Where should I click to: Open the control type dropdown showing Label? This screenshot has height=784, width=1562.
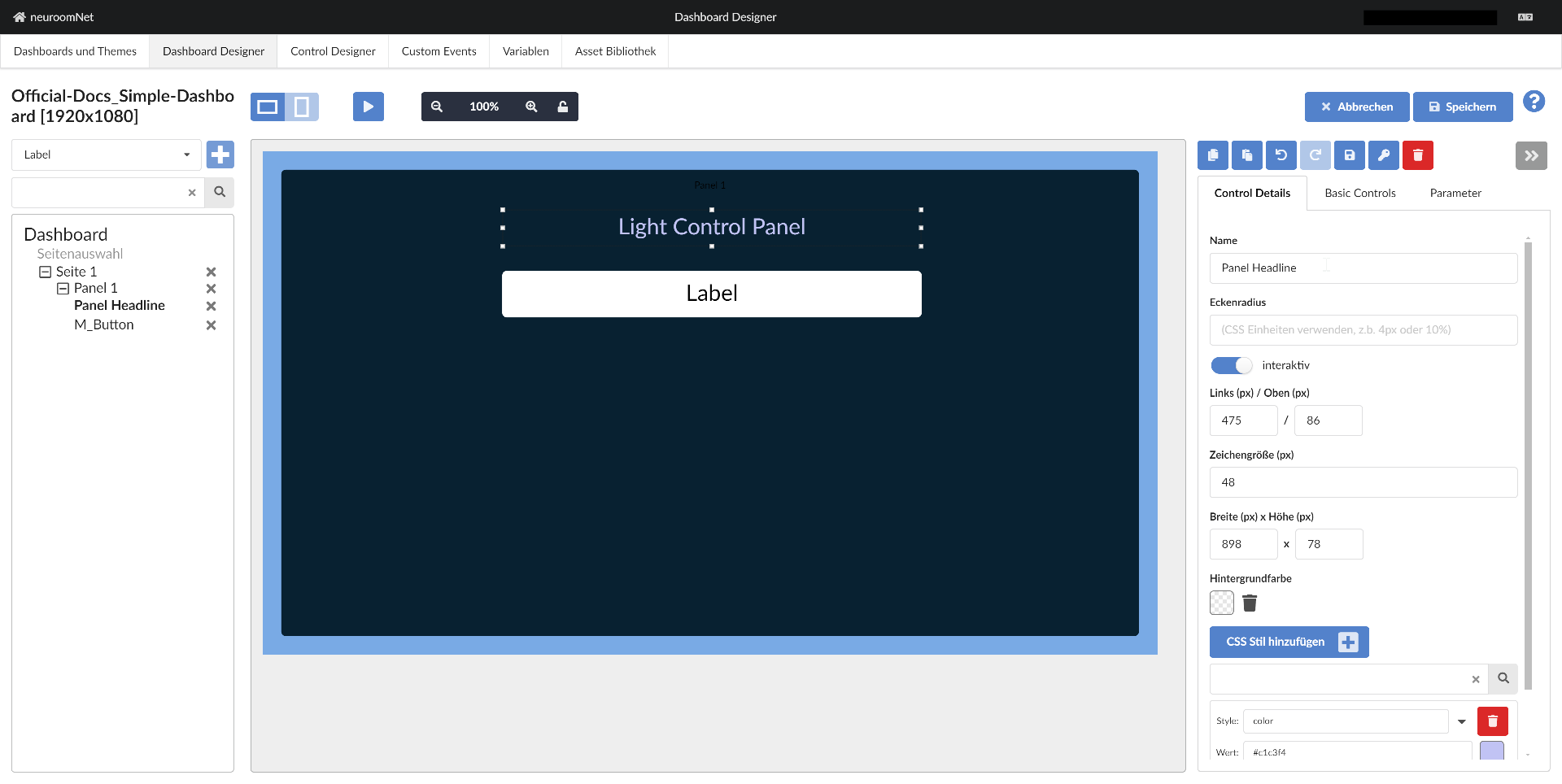coord(106,155)
